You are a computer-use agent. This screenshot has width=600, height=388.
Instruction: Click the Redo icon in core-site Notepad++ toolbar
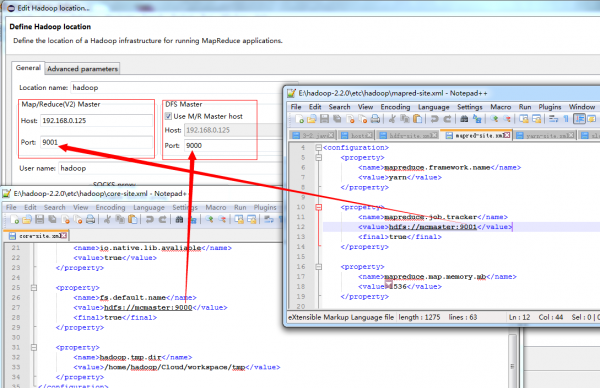point(162,219)
